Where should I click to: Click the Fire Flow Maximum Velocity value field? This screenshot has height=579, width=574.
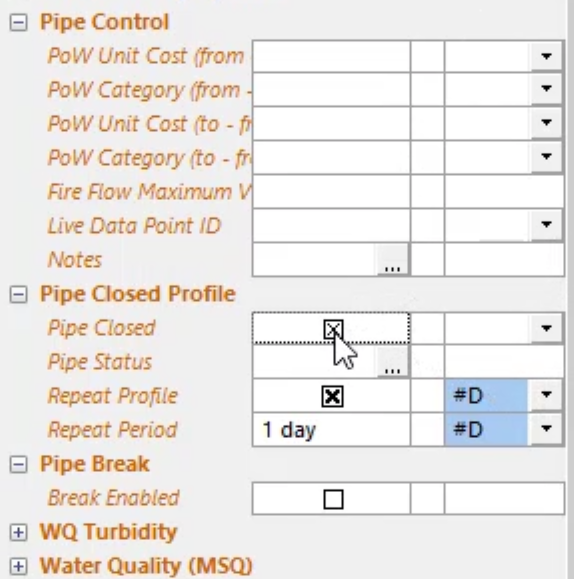tap(331, 192)
